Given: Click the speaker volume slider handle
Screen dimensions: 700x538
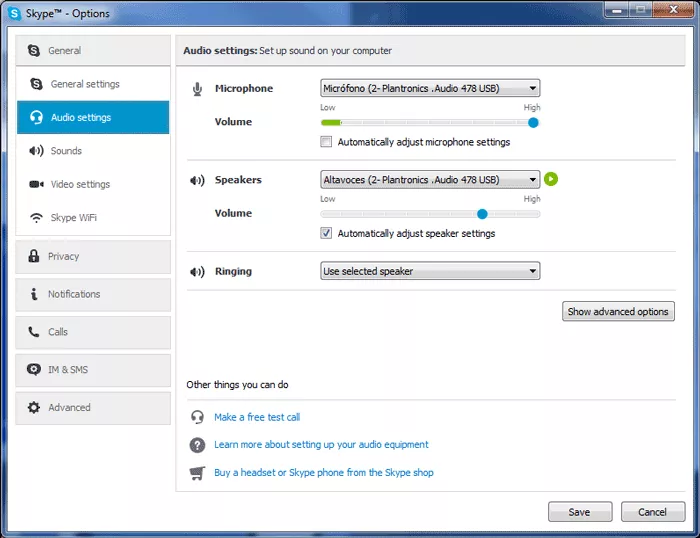Looking at the screenshot, I should [482, 214].
